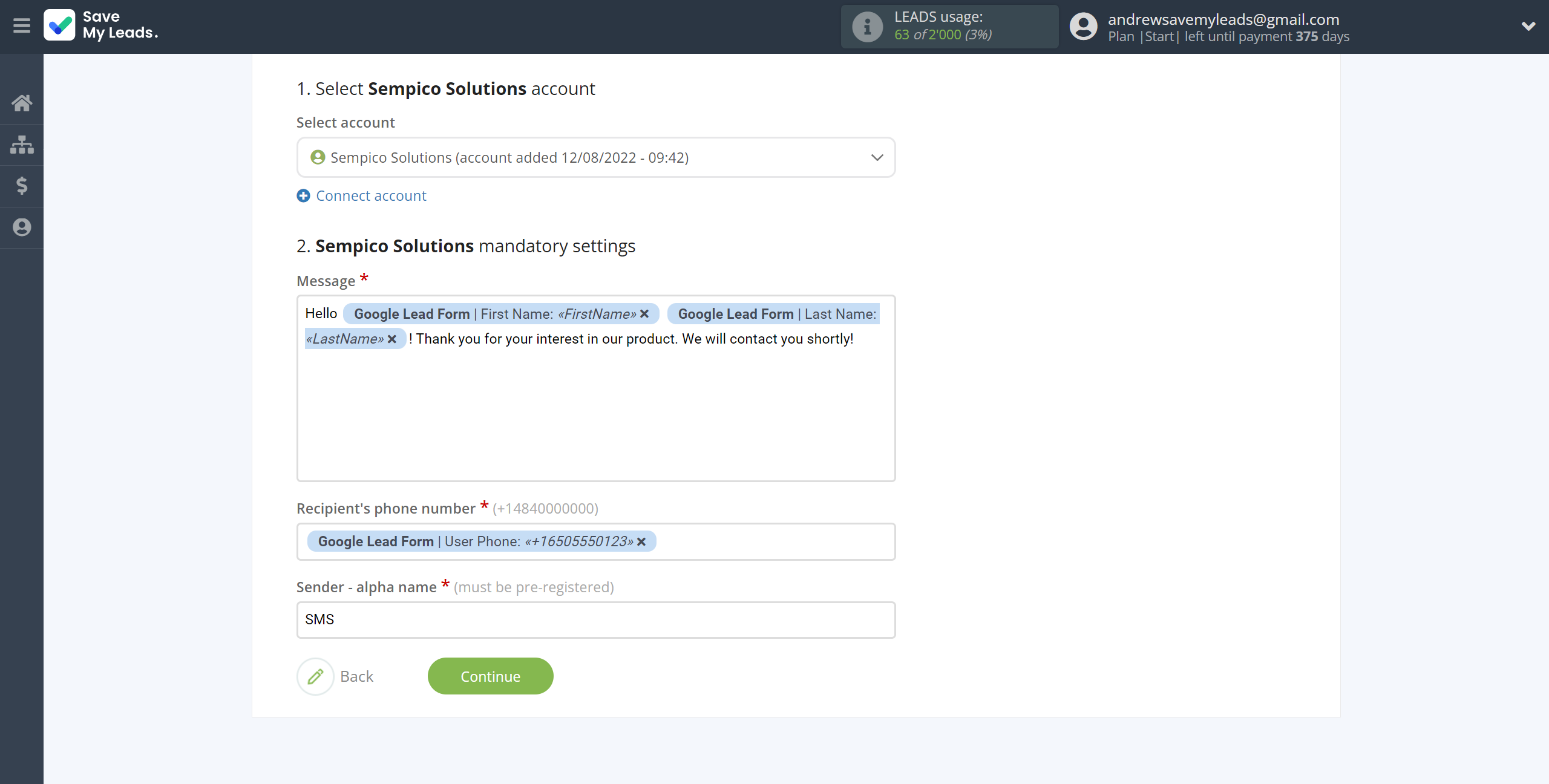The width and height of the screenshot is (1549, 784).
Task: Click the Back button label
Action: pos(356,676)
